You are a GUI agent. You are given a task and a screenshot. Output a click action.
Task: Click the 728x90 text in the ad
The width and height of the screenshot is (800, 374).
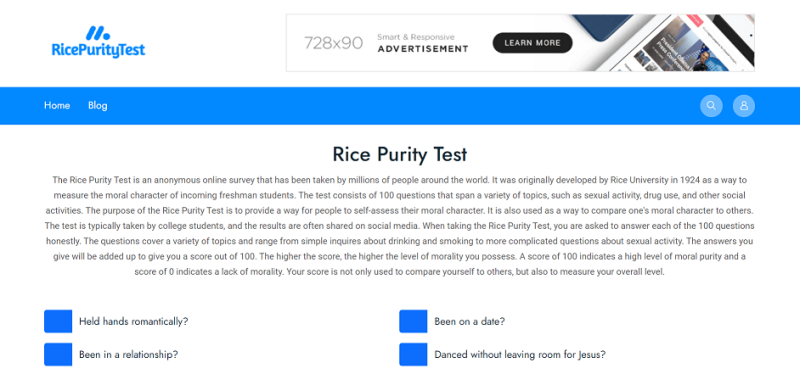point(333,43)
